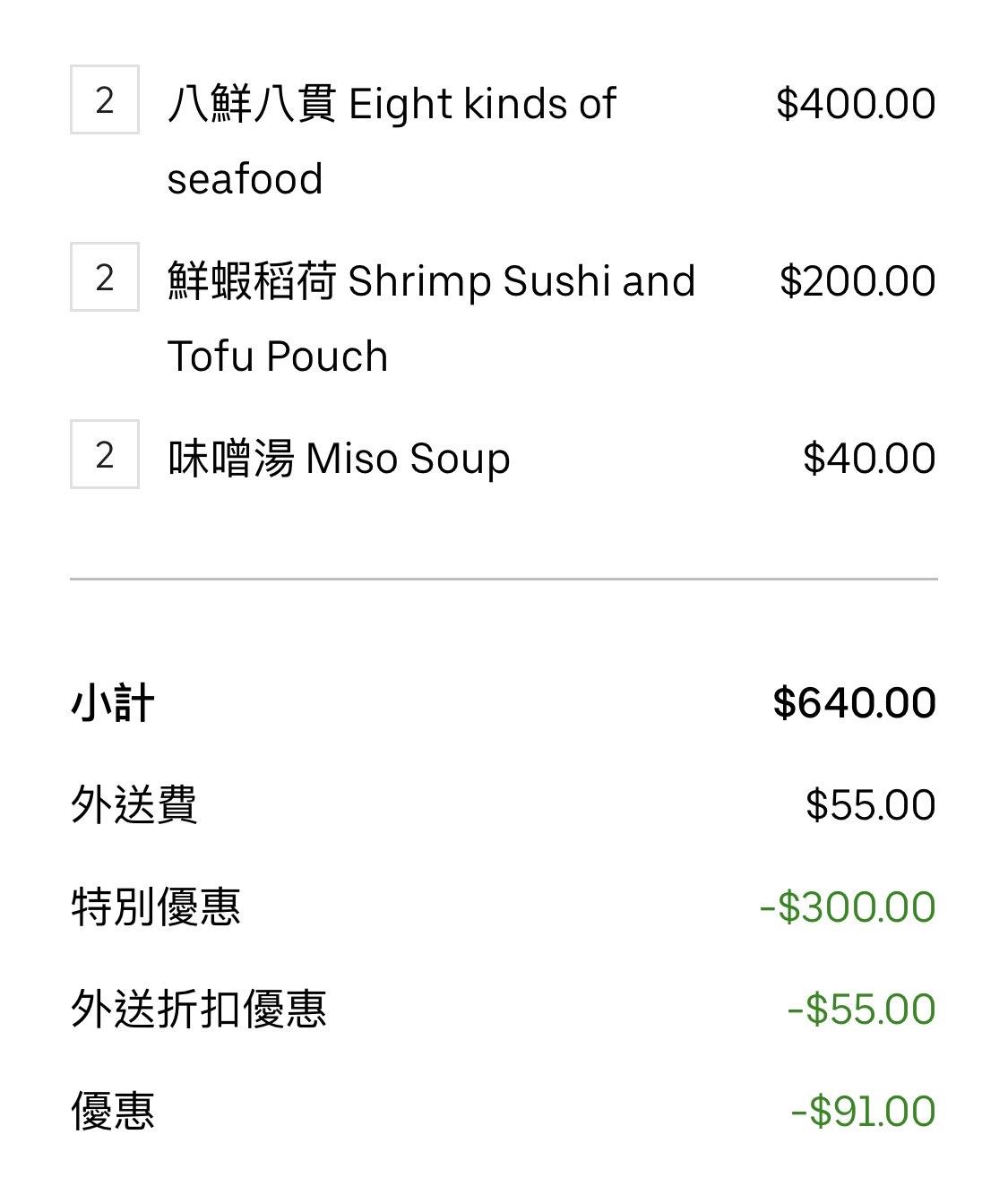
Task: Select the $40.00 Miso Soup price
Action: click(x=869, y=458)
